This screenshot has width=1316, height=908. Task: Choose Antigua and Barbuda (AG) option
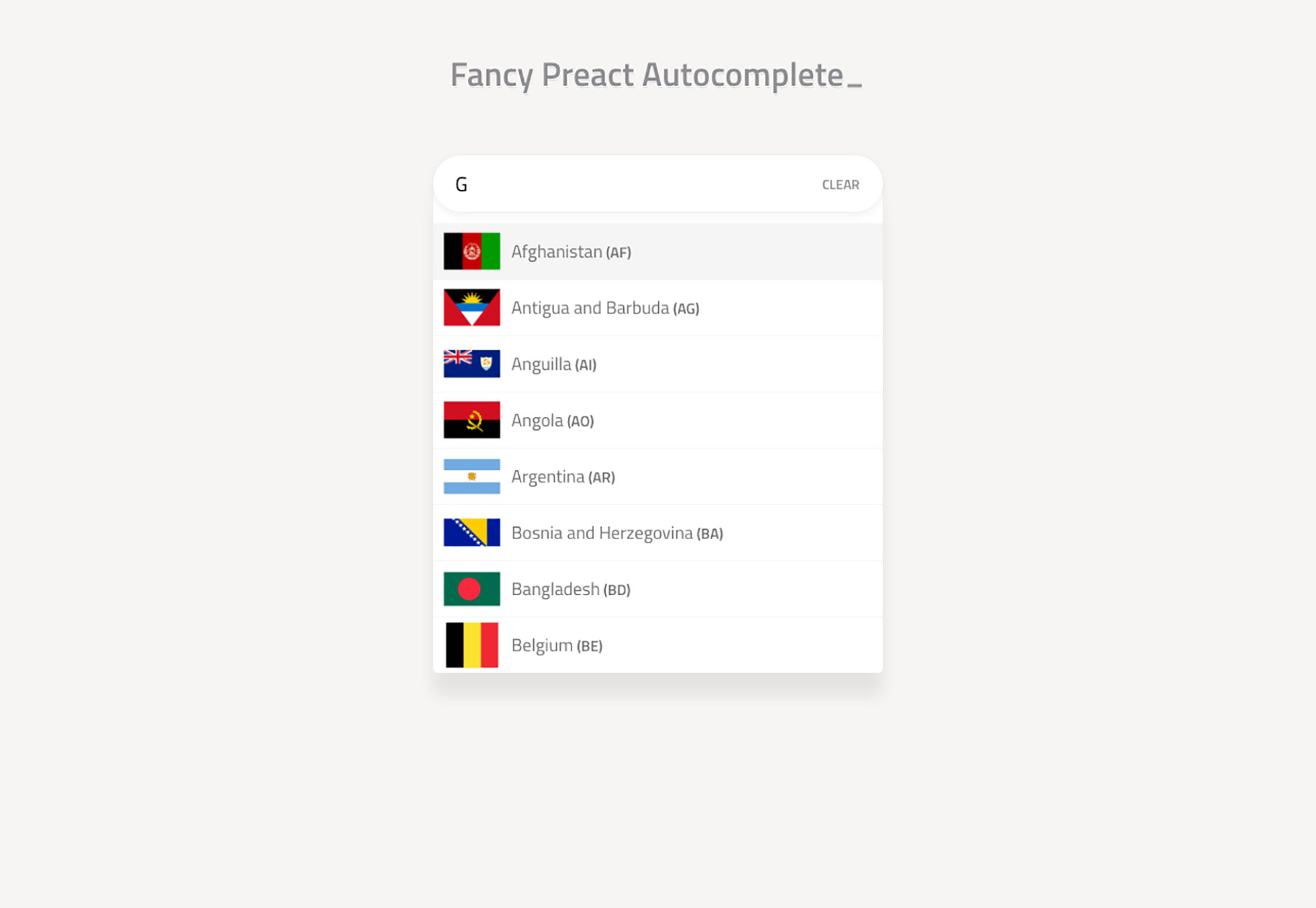click(x=658, y=308)
